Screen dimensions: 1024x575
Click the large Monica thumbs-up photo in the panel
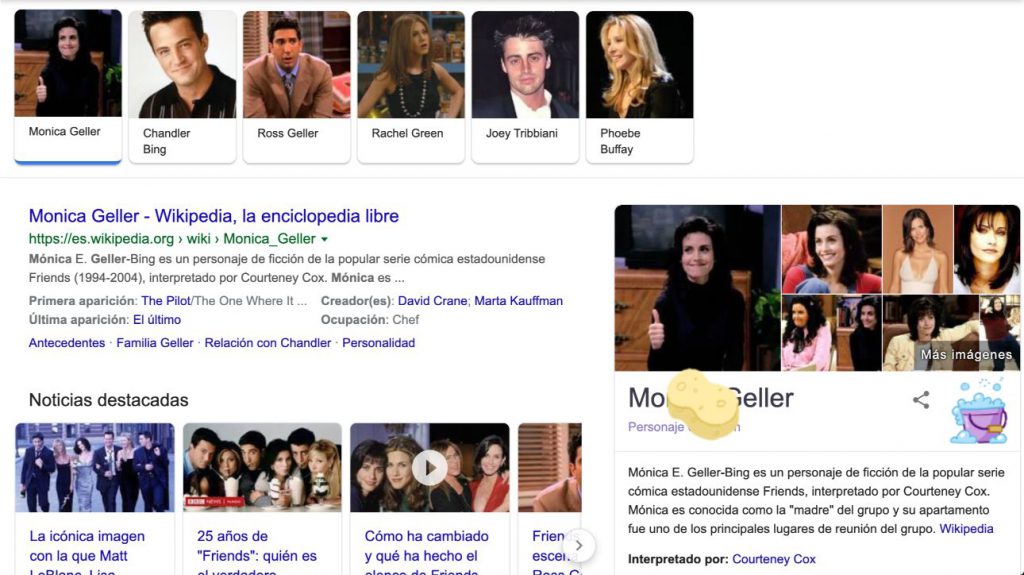697,288
